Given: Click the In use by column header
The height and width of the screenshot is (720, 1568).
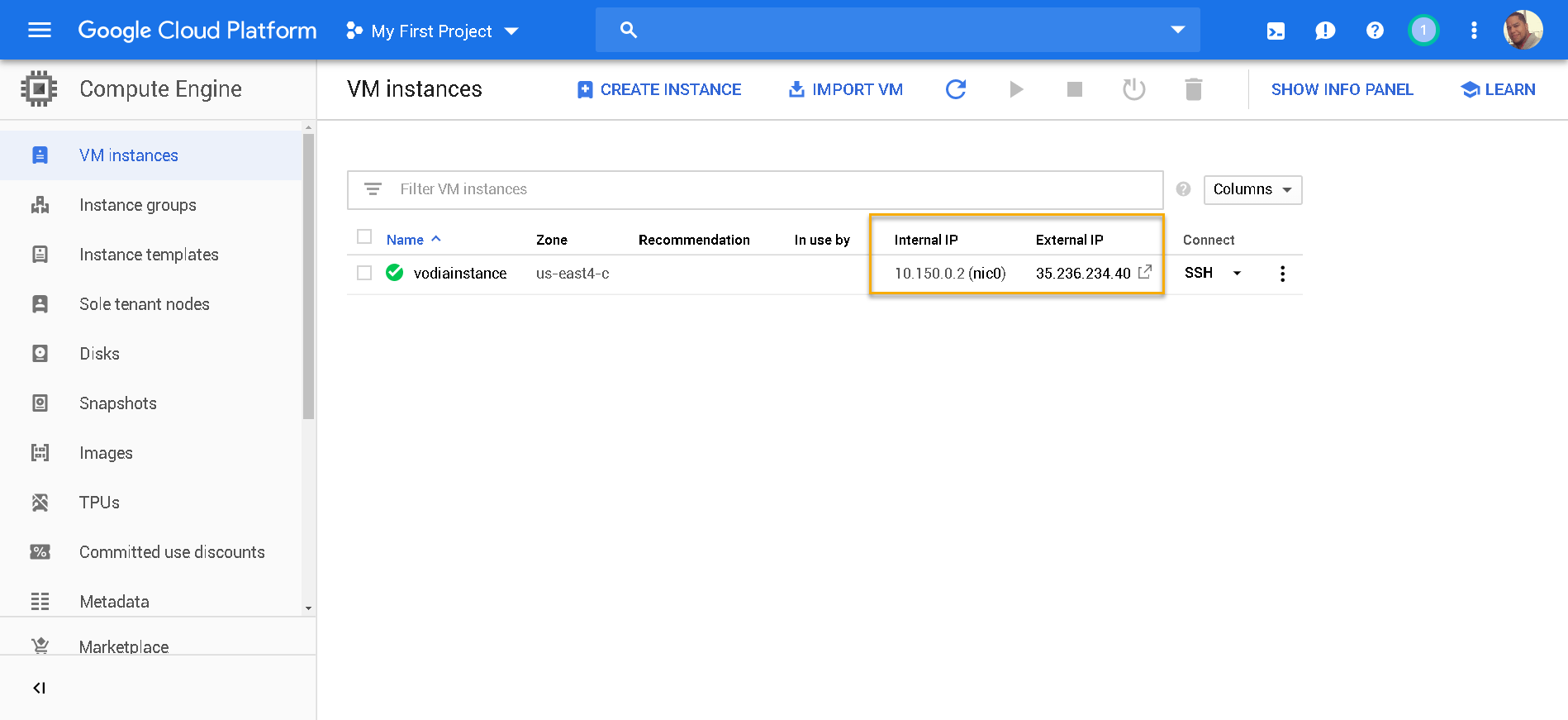Looking at the screenshot, I should pos(822,240).
